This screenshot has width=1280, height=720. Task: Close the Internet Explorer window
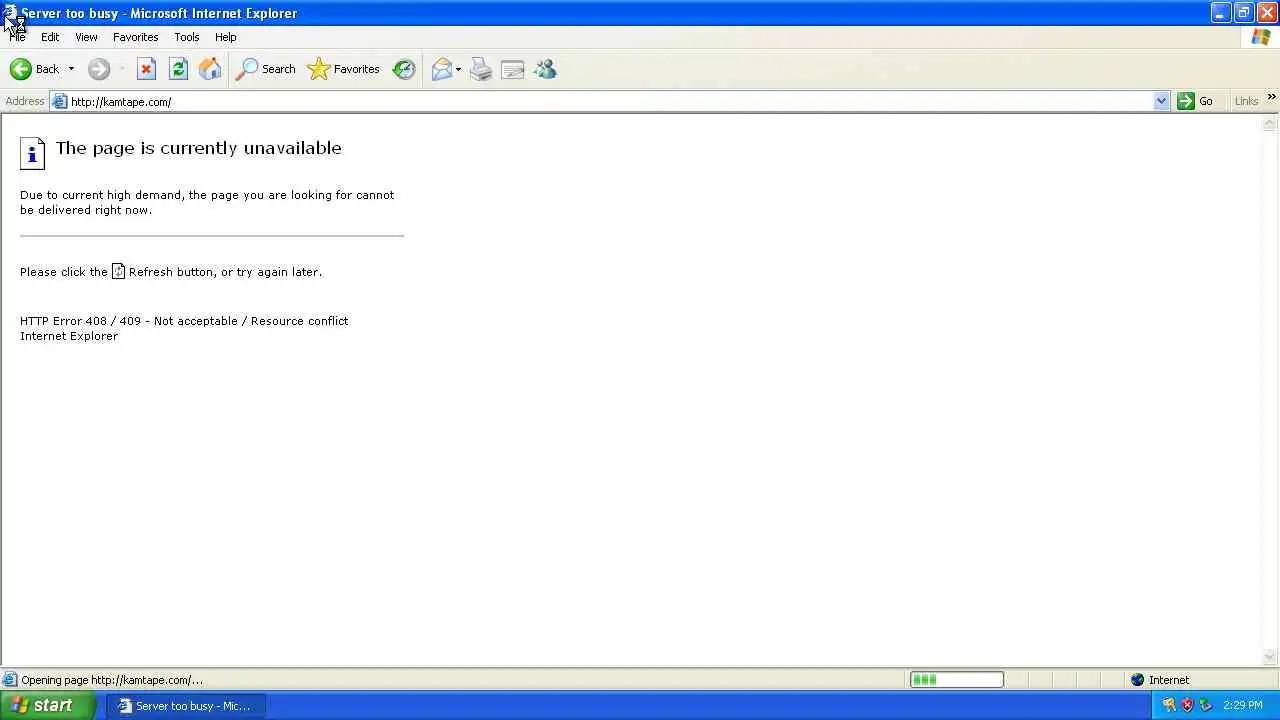point(1266,13)
